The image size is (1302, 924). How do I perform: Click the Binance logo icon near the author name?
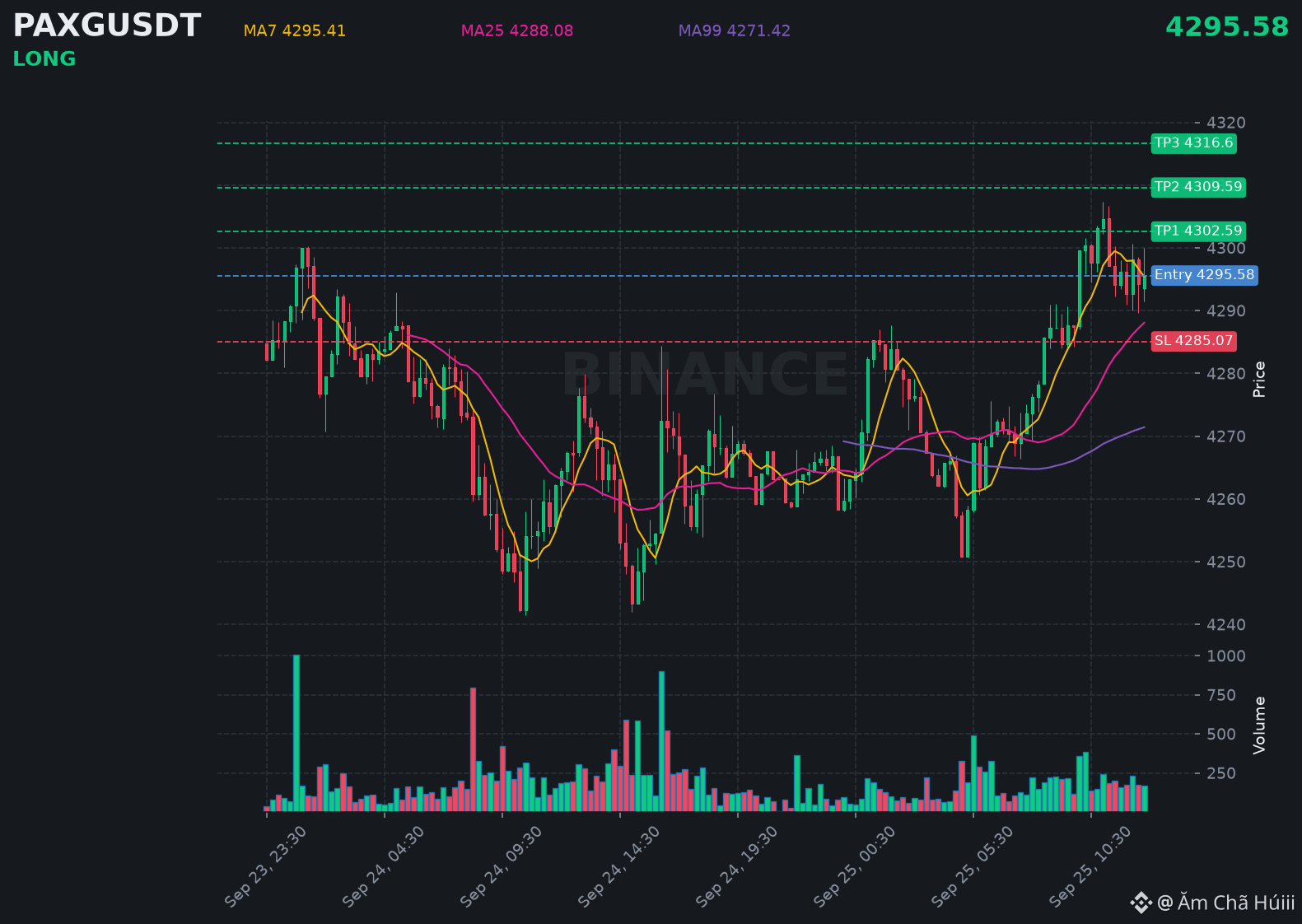(1141, 903)
